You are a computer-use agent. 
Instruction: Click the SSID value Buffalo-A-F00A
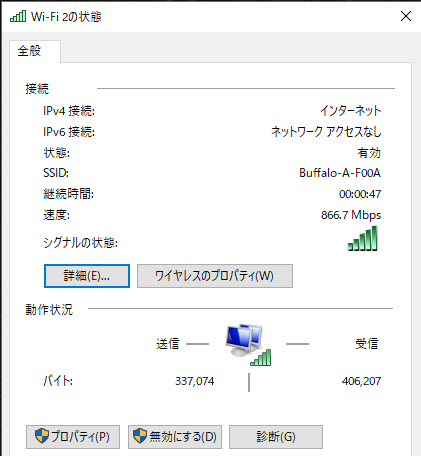pyautogui.click(x=340, y=173)
